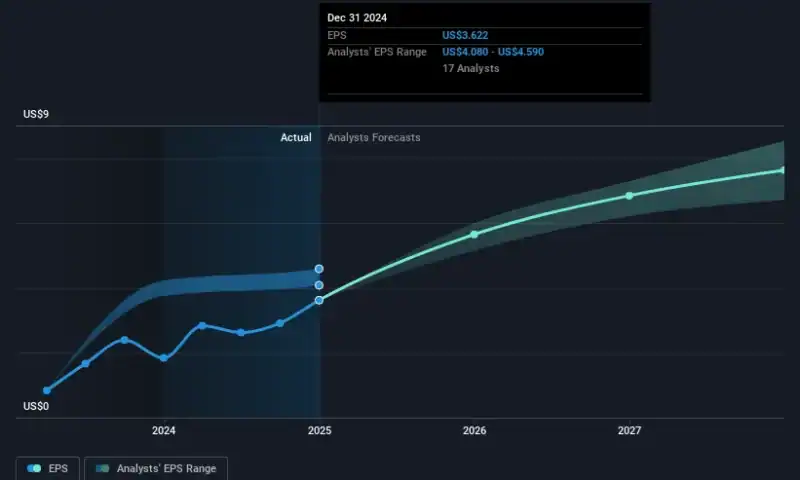Click the last forecast point at far right
Viewport: 800px width, 480px height.
coord(783,170)
